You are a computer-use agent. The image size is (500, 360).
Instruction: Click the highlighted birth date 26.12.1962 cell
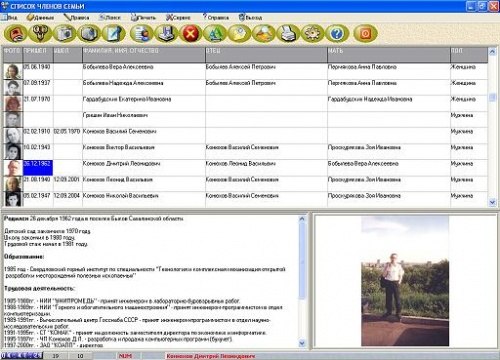click(x=38, y=168)
